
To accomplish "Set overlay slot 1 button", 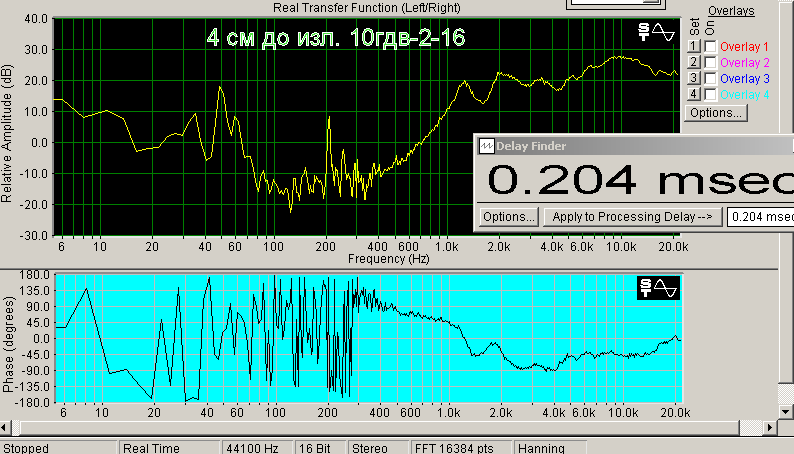I will 694,46.
